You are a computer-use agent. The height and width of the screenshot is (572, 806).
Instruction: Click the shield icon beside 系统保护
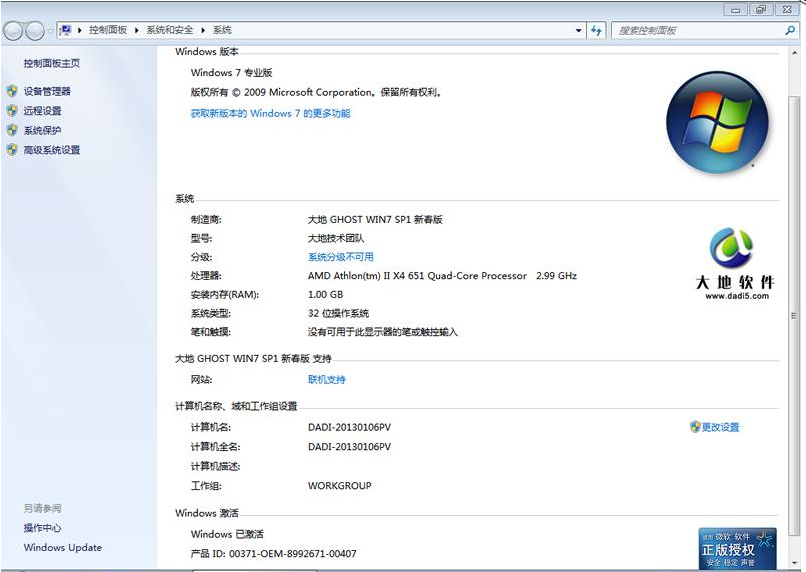click(x=12, y=130)
